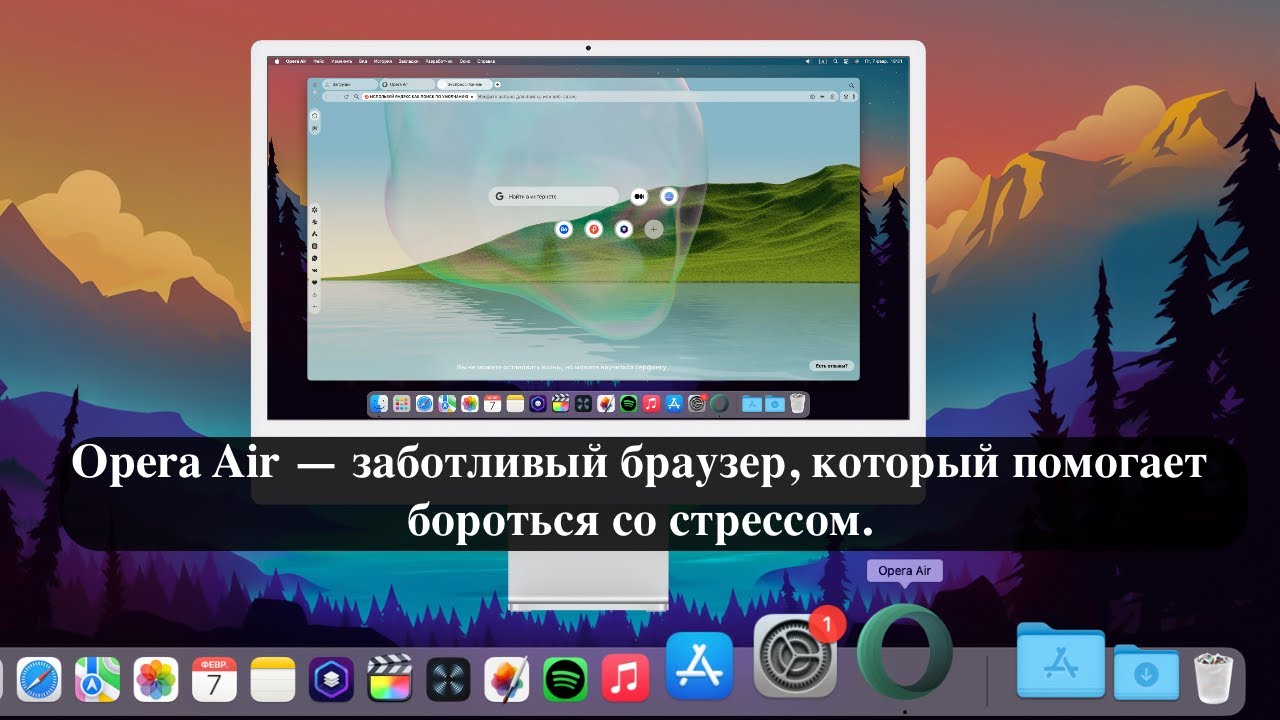Open Finder in the iMac screen's small dock
1280x720 pixels.
click(380, 404)
